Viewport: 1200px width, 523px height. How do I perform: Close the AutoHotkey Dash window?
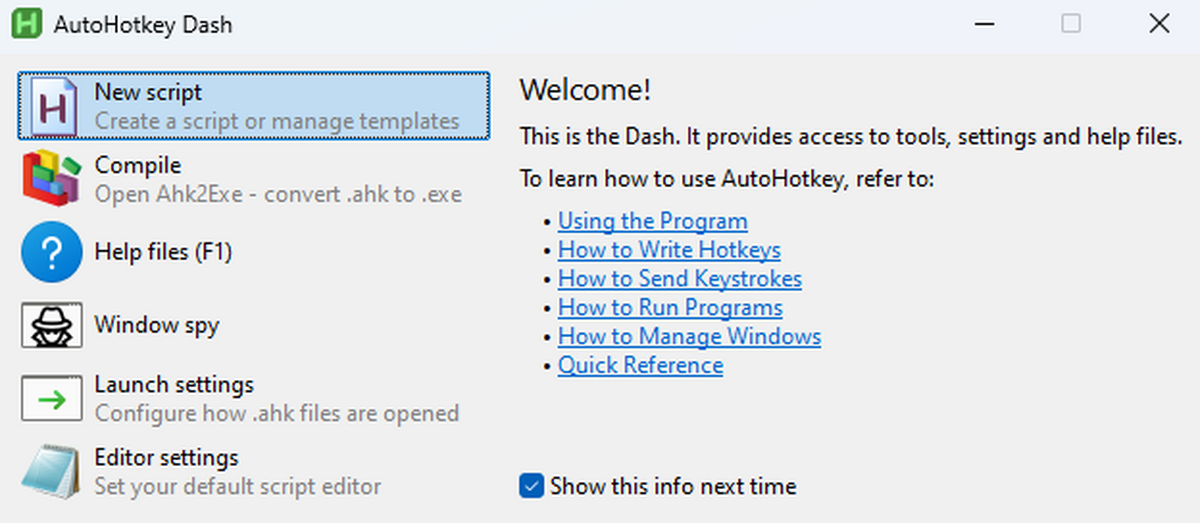click(x=1159, y=24)
